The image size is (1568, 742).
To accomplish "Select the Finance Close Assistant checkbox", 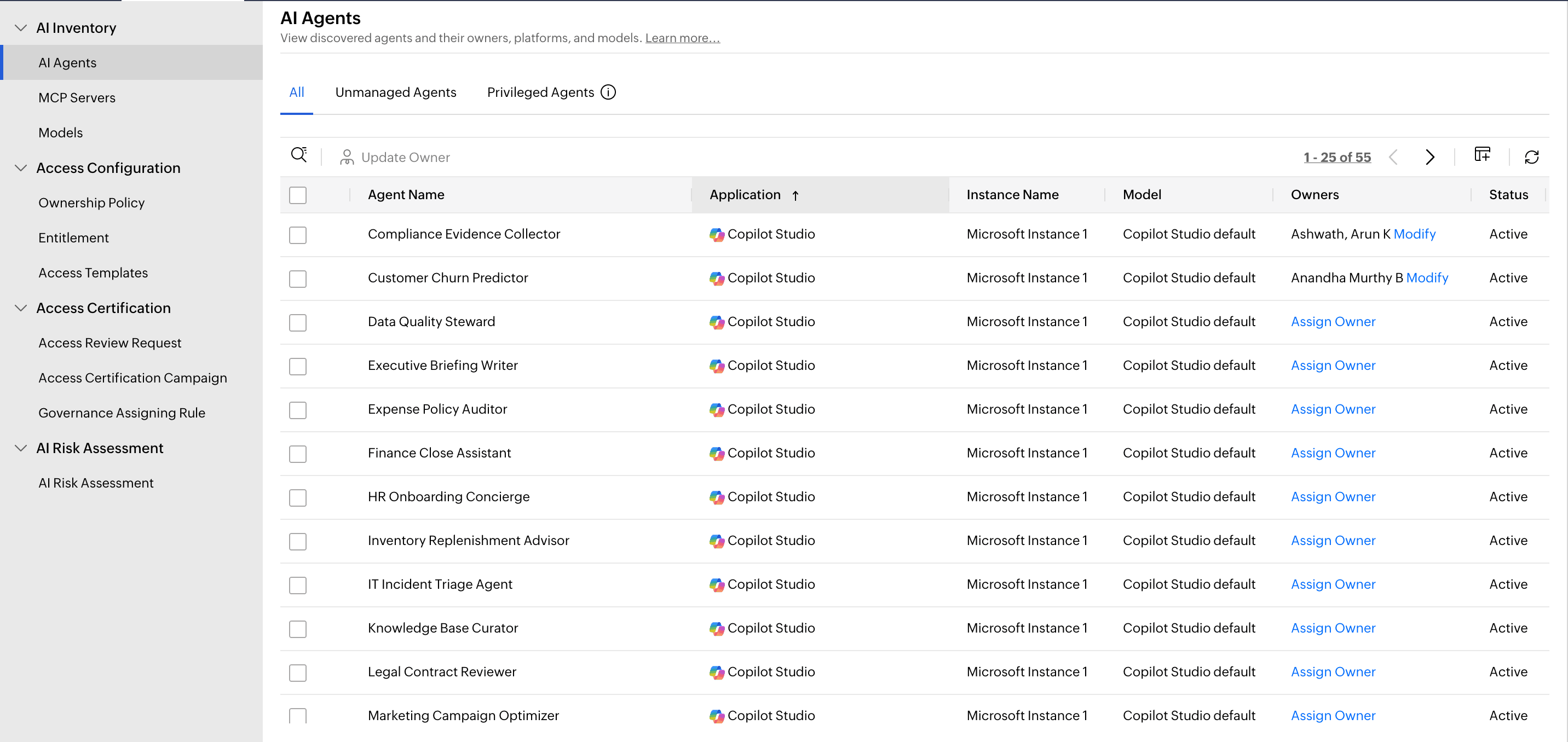I will pos(298,454).
